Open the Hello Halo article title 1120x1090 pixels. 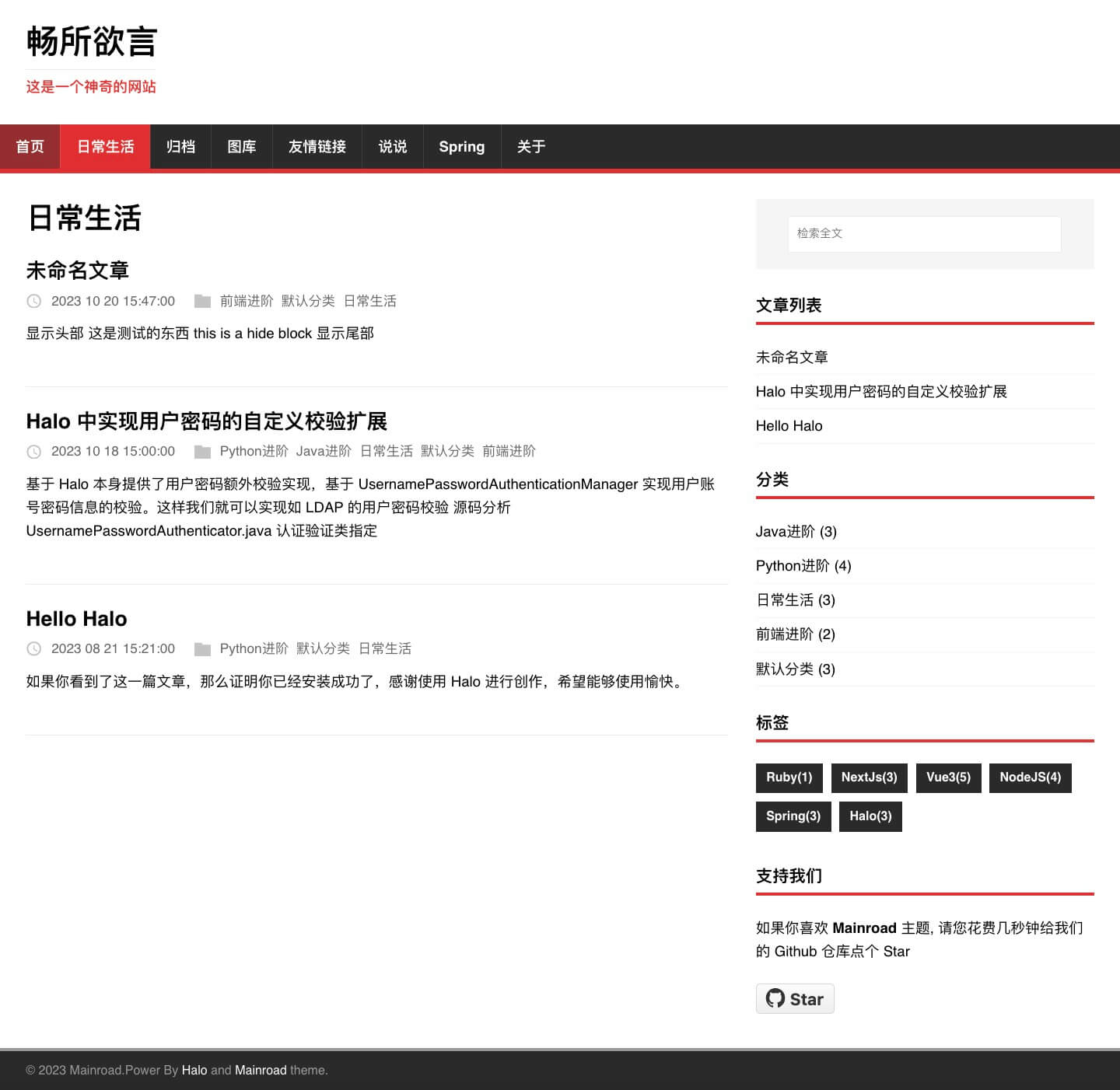click(76, 619)
